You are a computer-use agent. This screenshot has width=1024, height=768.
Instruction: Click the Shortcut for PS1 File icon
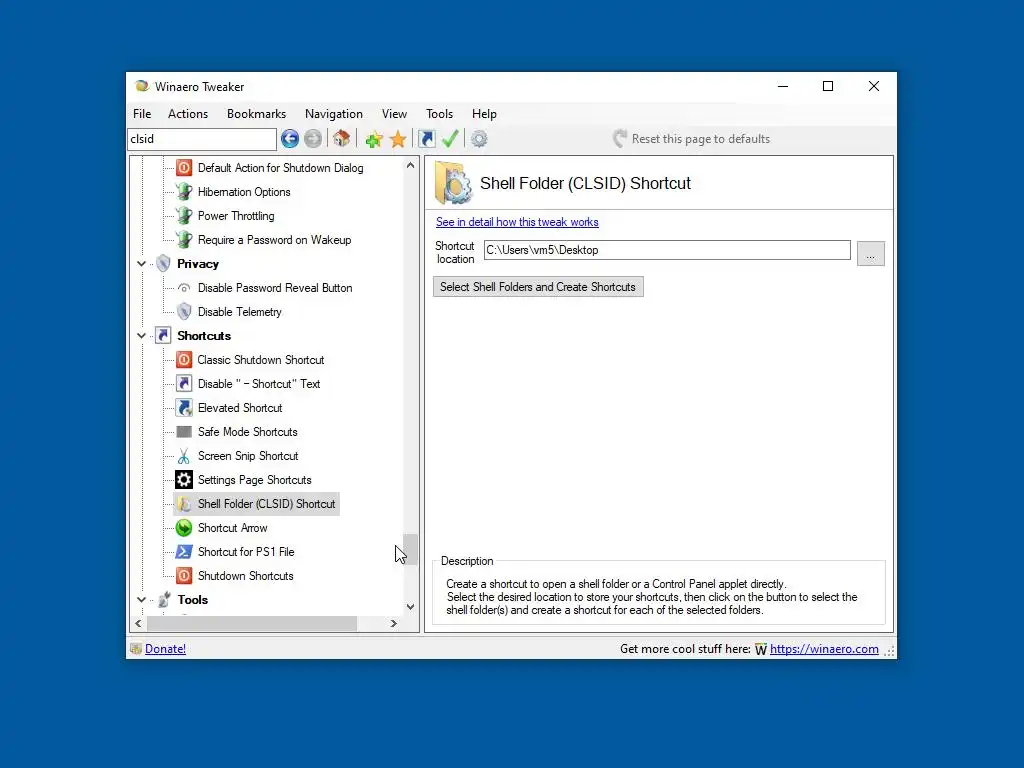(184, 552)
